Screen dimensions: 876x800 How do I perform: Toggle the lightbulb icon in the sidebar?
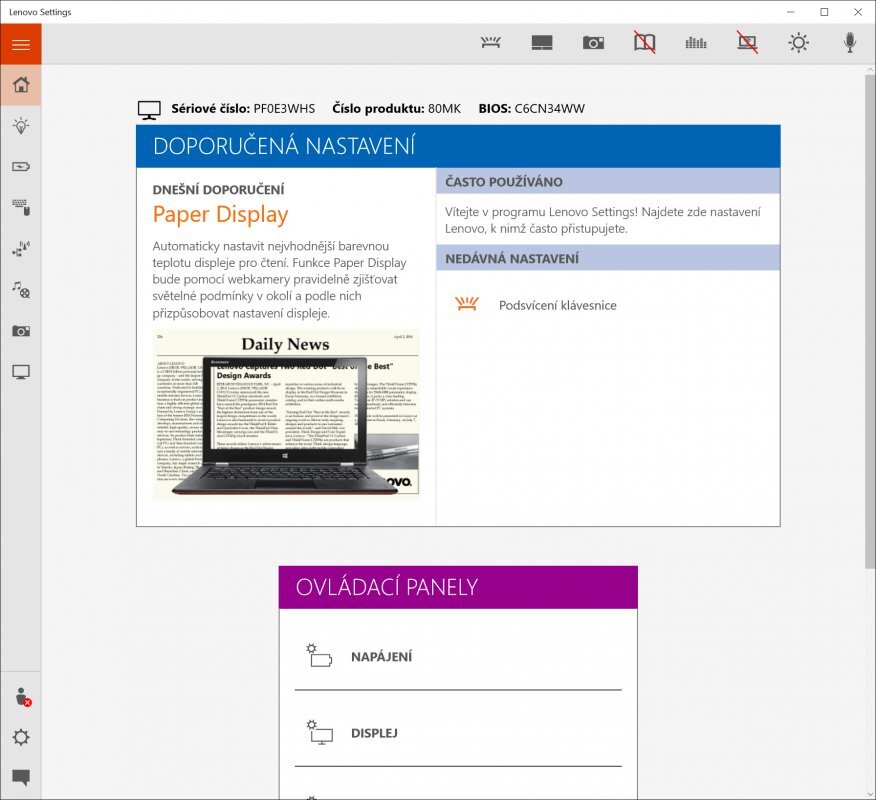(x=20, y=126)
